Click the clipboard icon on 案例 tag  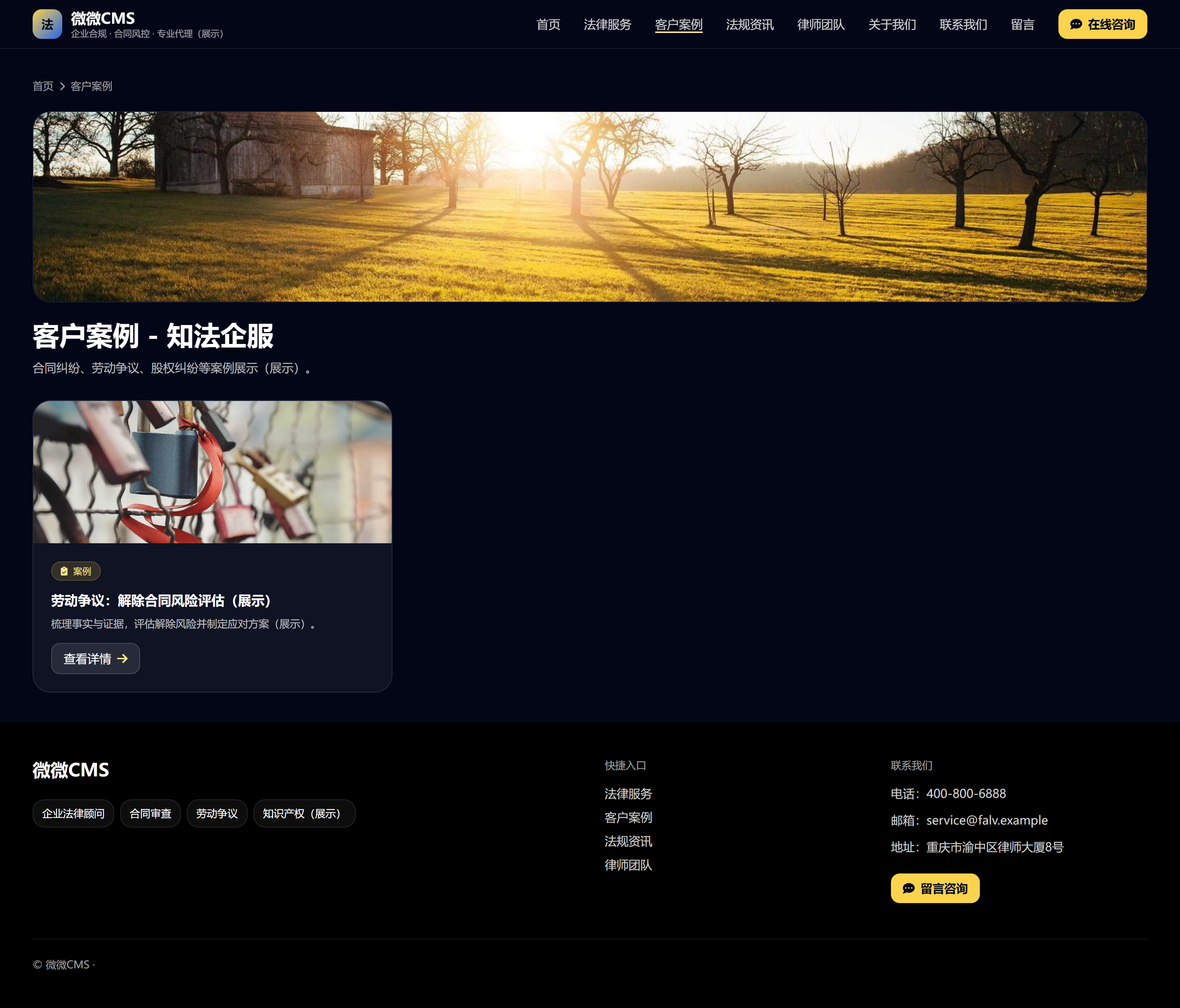64,571
